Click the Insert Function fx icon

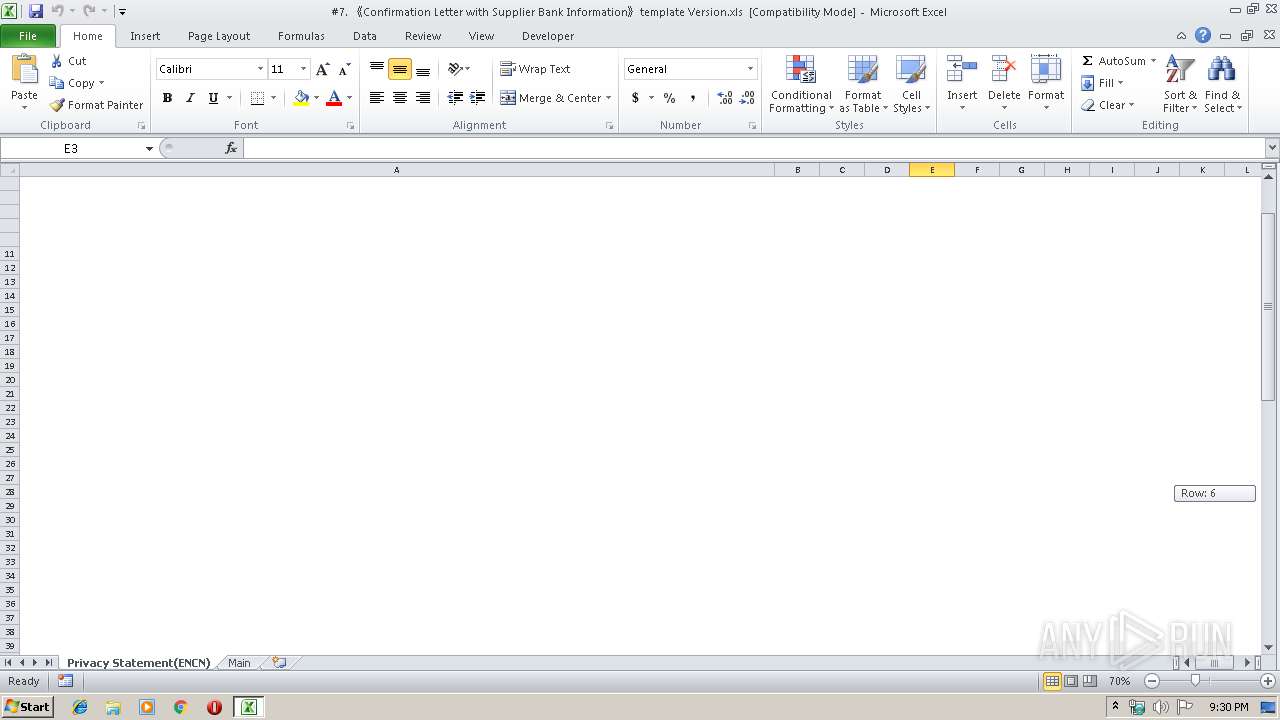[231, 148]
